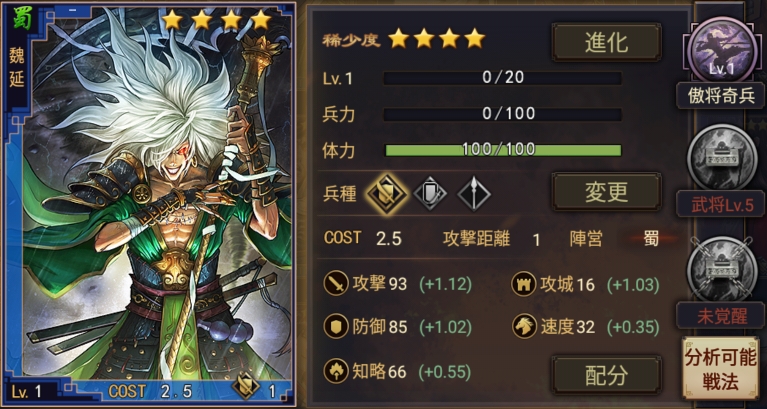Click the 知略 flame stat icon
The height and width of the screenshot is (409, 767).
336,371
